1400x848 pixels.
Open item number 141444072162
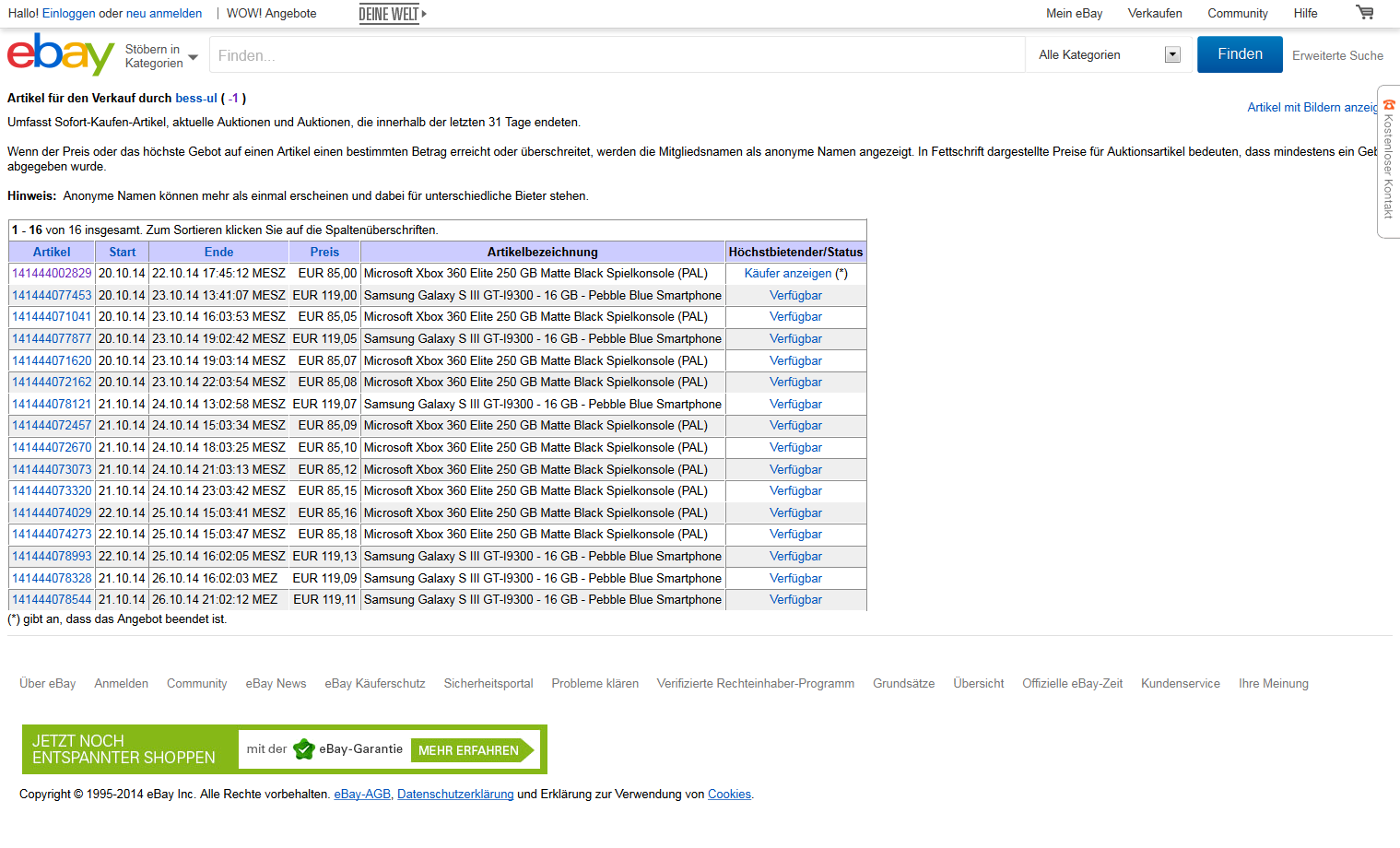click(52, 382)
